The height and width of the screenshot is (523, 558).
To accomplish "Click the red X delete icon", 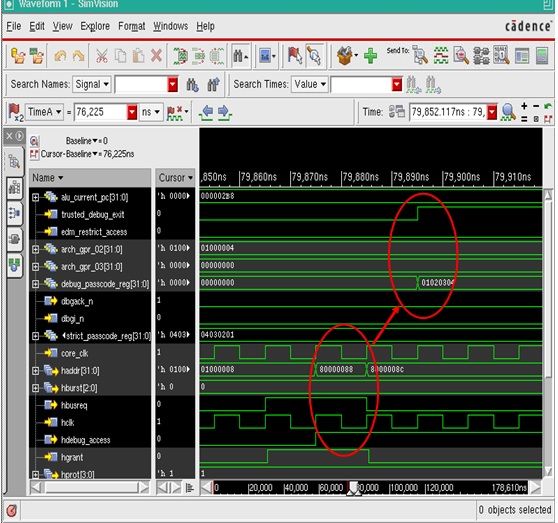I will tap(156, 56).
